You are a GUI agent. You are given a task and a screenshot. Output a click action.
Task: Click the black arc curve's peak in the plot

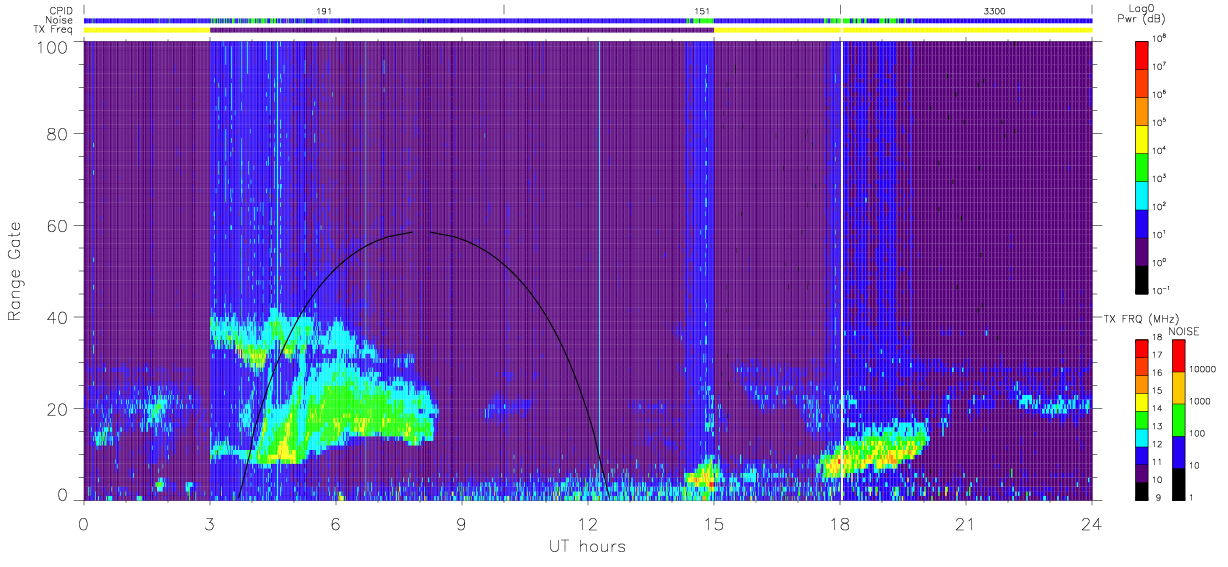420,231
